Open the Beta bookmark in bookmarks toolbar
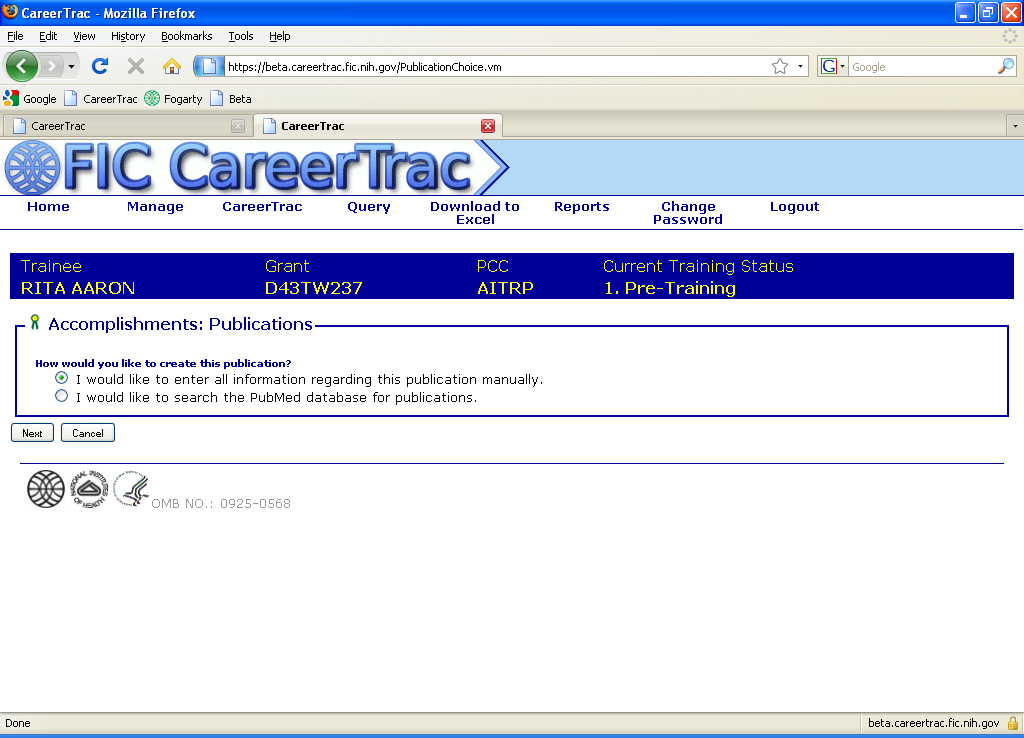 pos(231,99)
